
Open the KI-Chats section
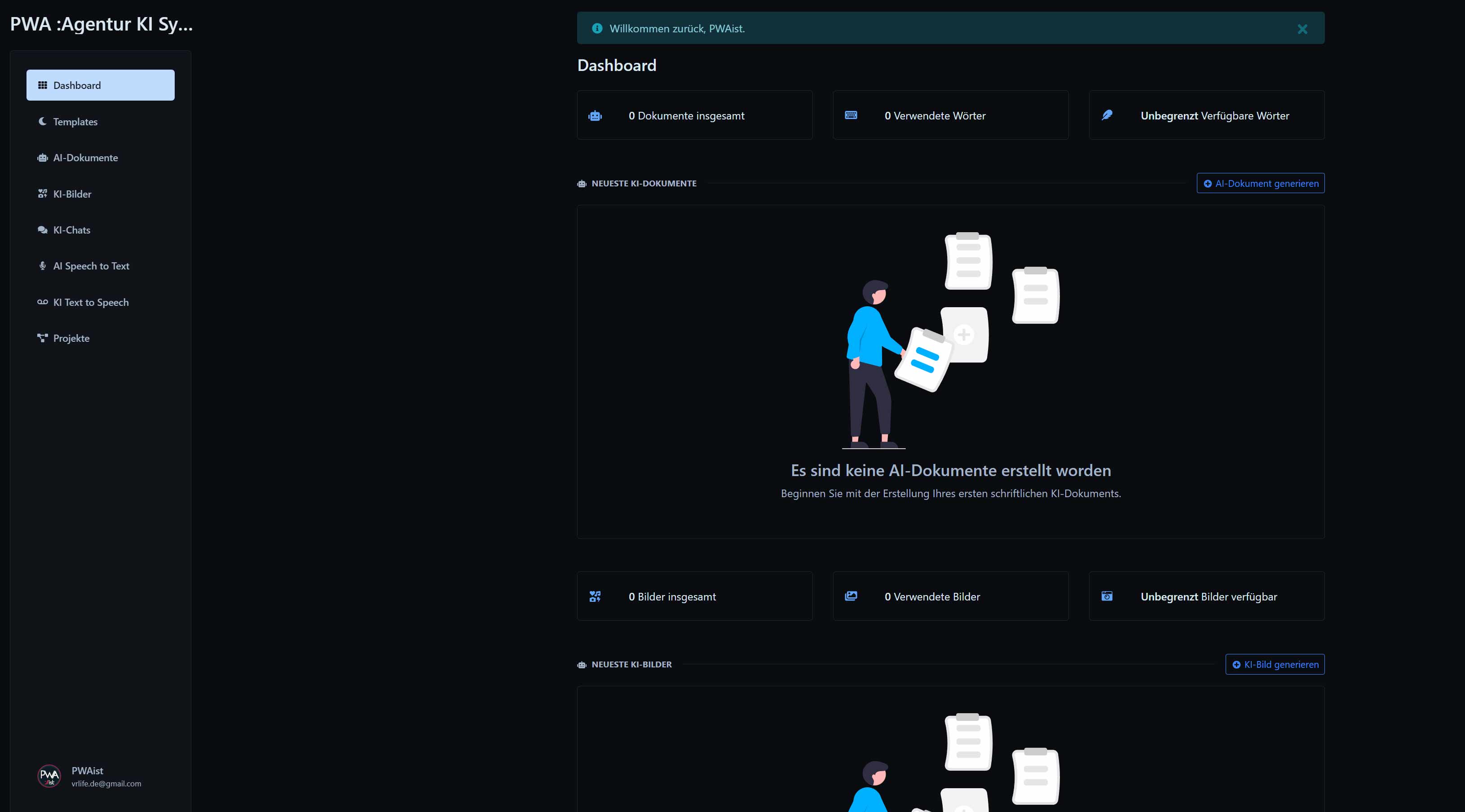[72, 230]
